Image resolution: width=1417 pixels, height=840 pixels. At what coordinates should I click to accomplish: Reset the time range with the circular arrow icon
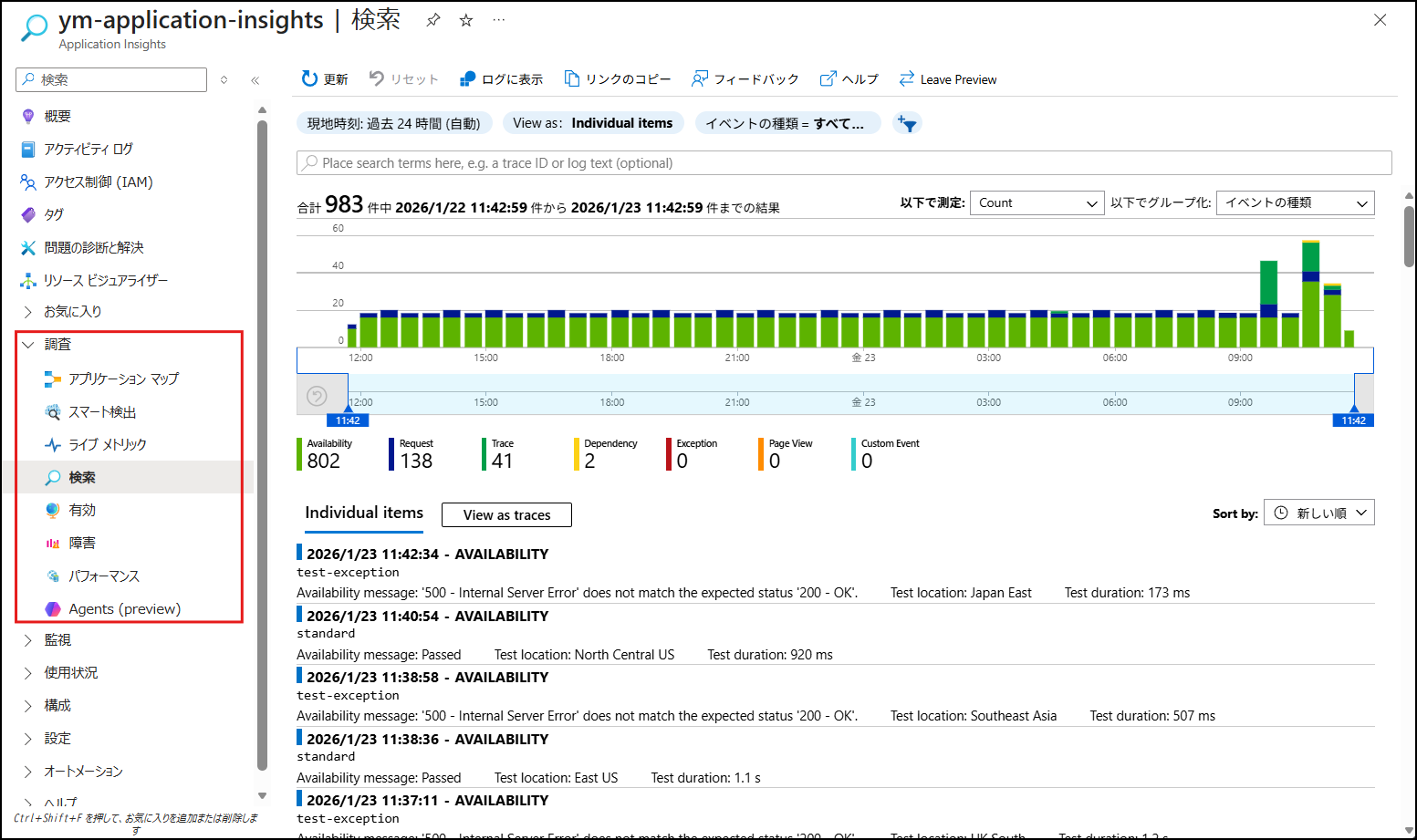[x=317, y=396]
